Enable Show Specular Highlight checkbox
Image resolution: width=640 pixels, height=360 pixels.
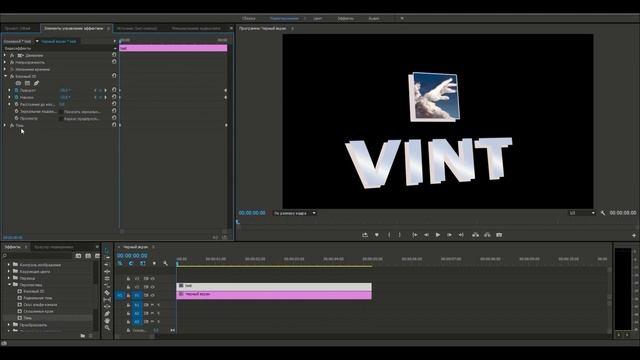tap(61, 111)
